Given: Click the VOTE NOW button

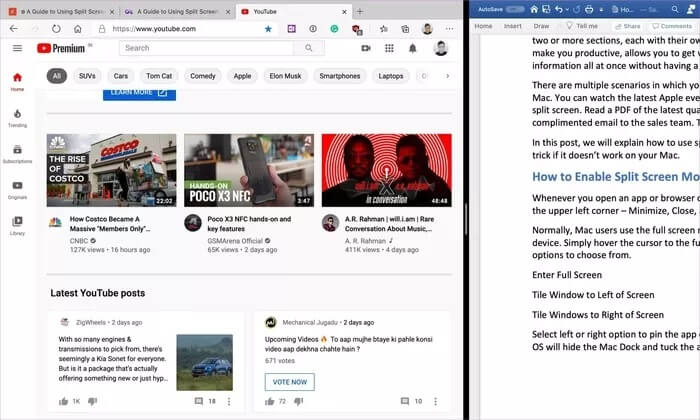Looking at the screenshot, I should (290, 382).
